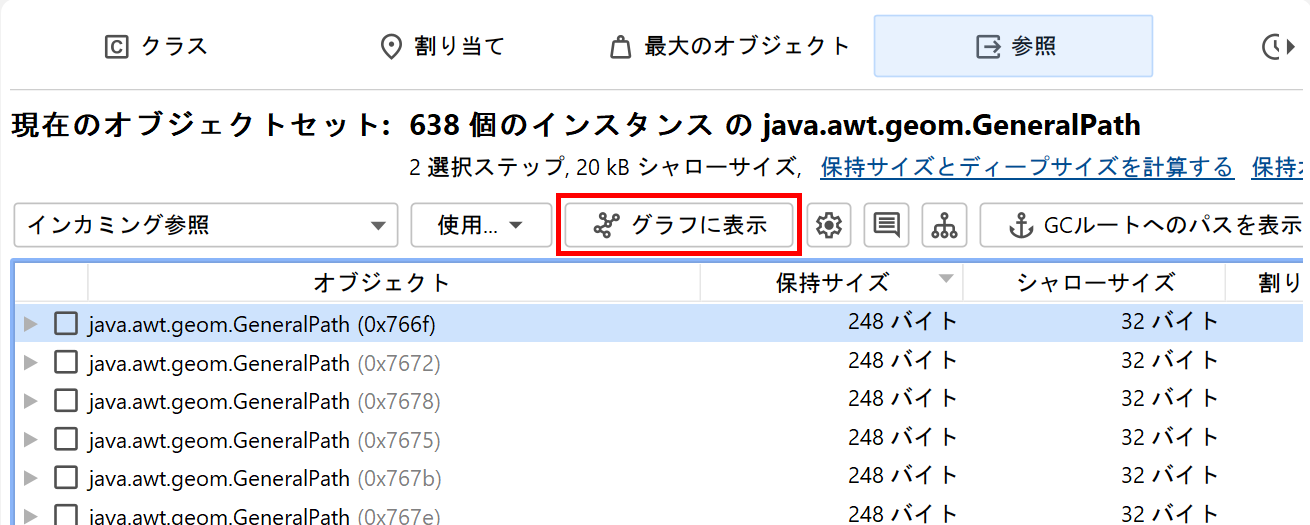
Task: Check the box for GeneralPath (0x7672)
Action: (65, 362)
